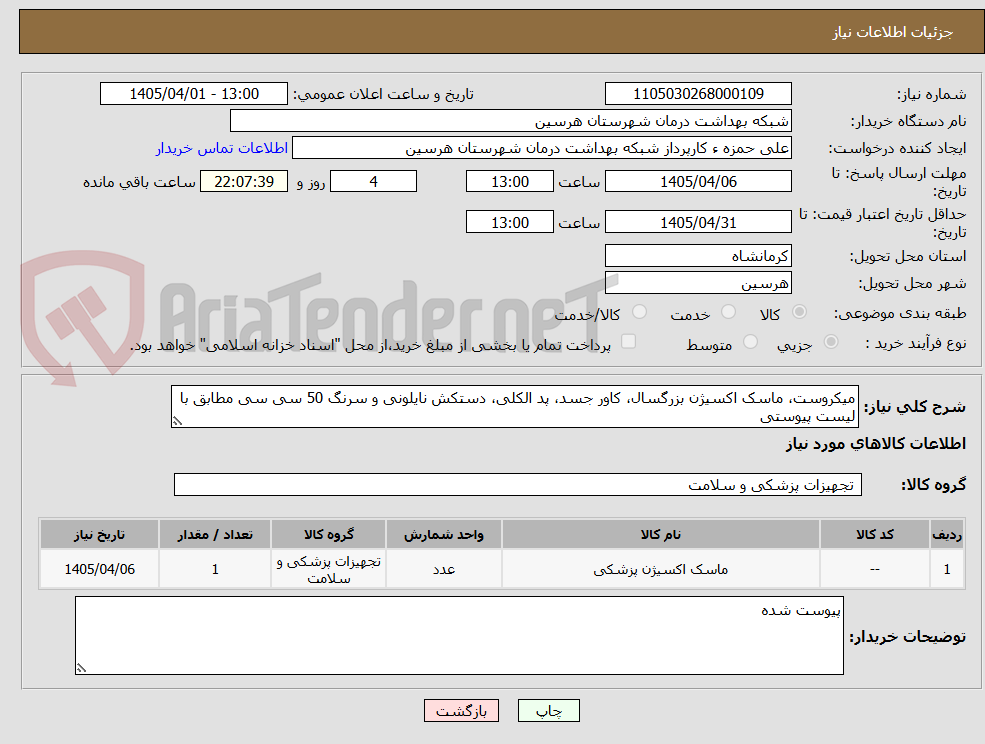This screenshot has height=744, width=985.
Task: Click the واحد شمارش column header
Action: [x=444, y=534]
